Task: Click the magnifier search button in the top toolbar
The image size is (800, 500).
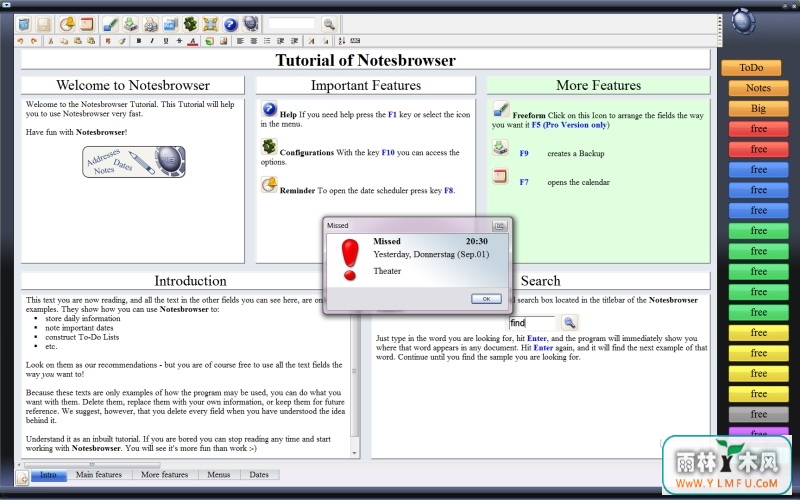Action: point(329,24)
